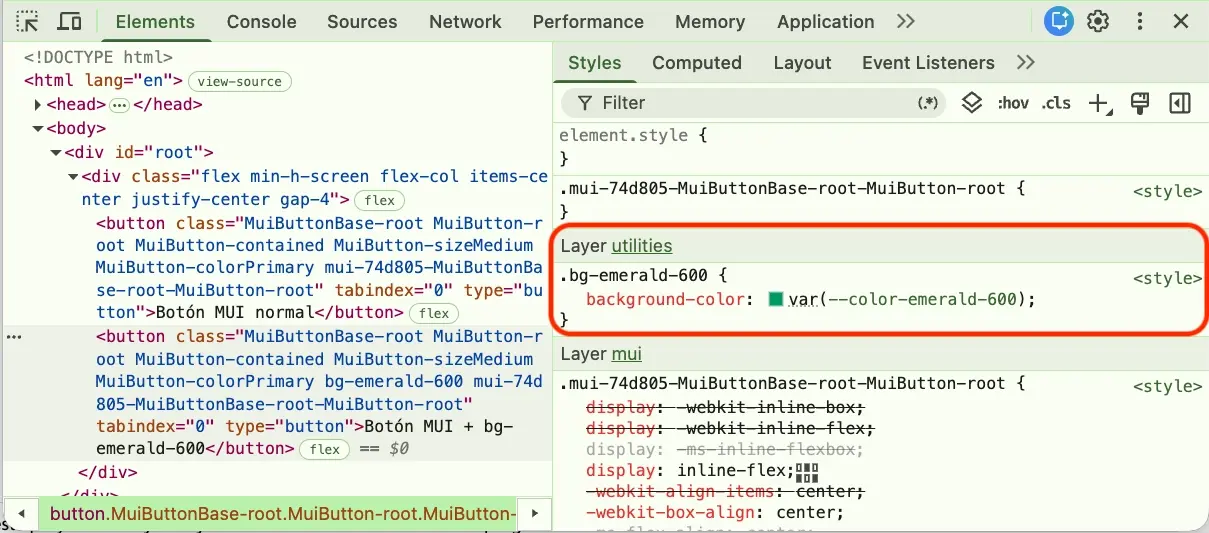Click flex badge after Botón MUI normal
Viewport: 1209px width, 533px height.
(434, 313)
